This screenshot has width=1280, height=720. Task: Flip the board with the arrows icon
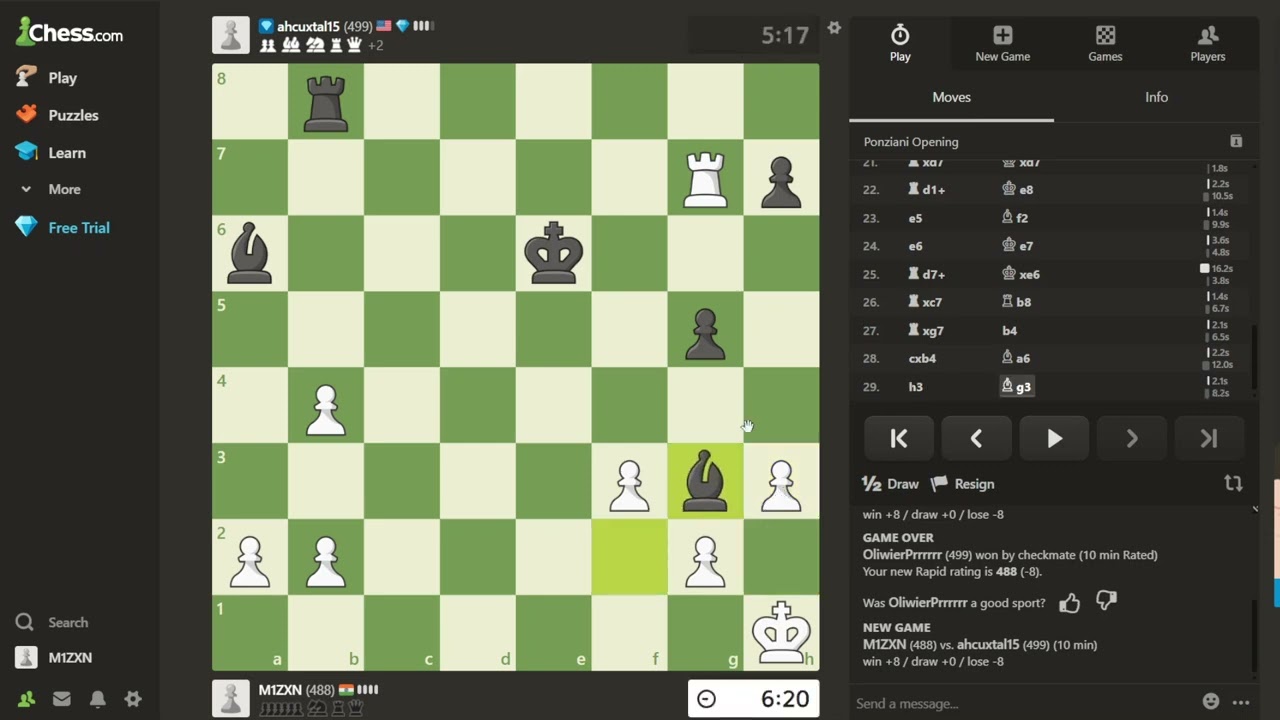coord(1233,483)
